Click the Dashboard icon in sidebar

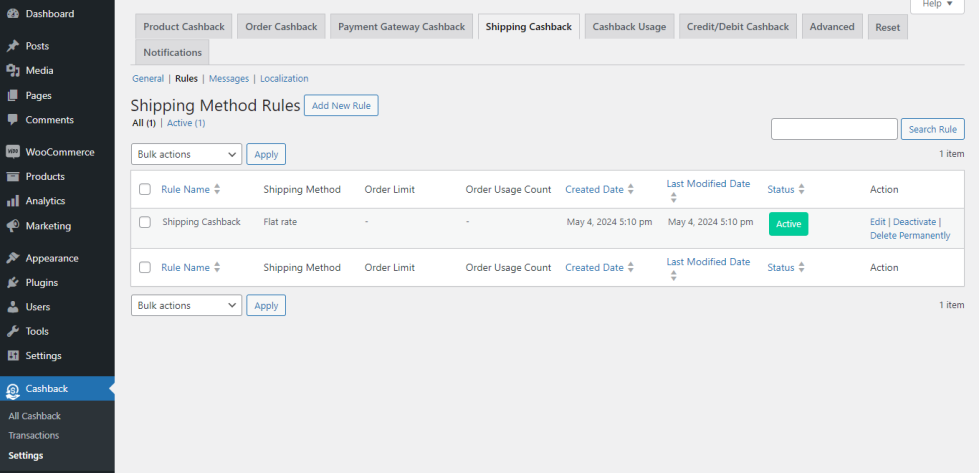click(x=13, y=14)
